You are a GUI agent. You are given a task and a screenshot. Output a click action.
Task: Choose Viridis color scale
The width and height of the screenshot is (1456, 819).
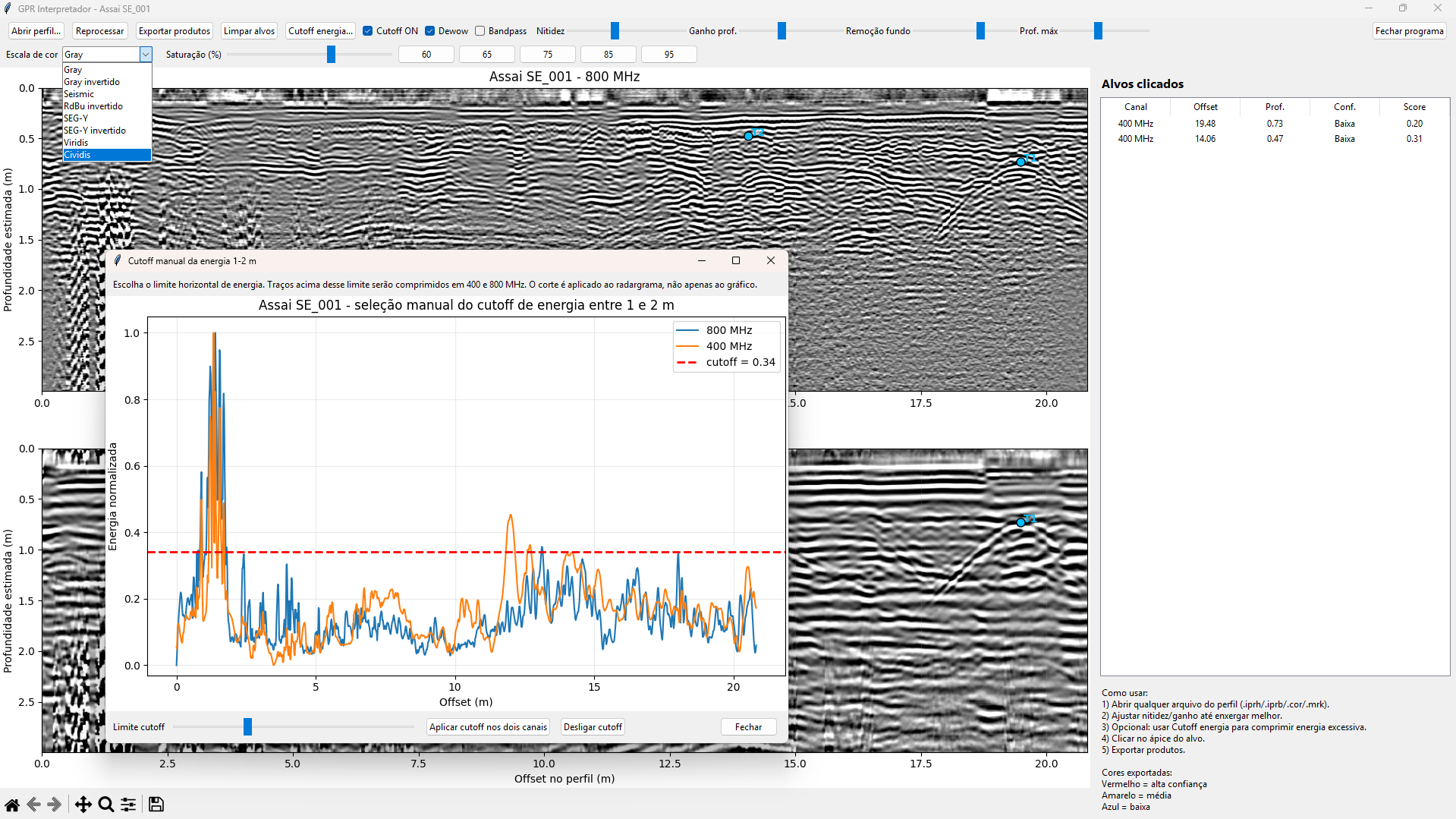[x=107, y=143]
